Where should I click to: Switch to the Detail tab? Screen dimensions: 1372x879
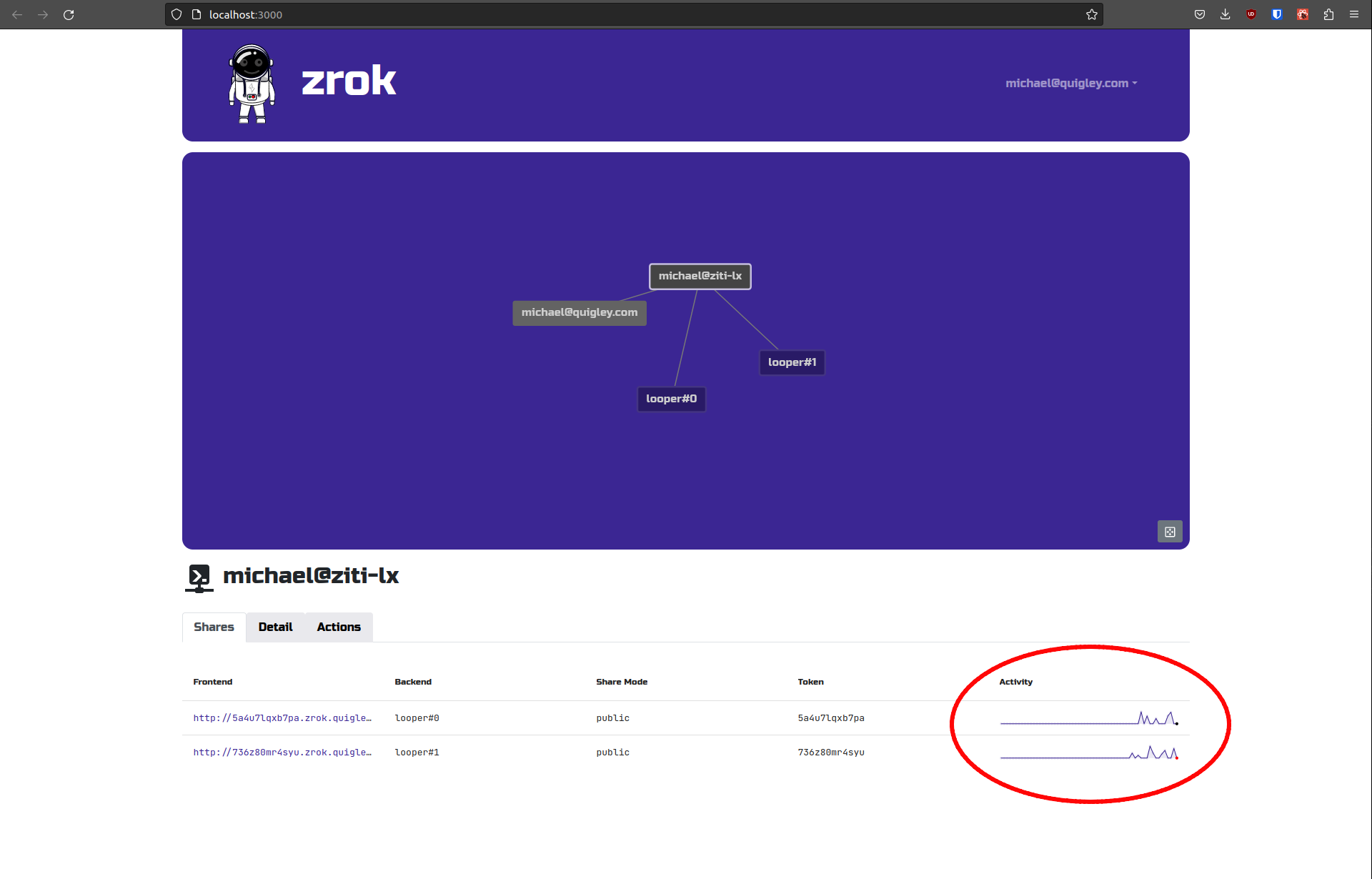point(275,627)
